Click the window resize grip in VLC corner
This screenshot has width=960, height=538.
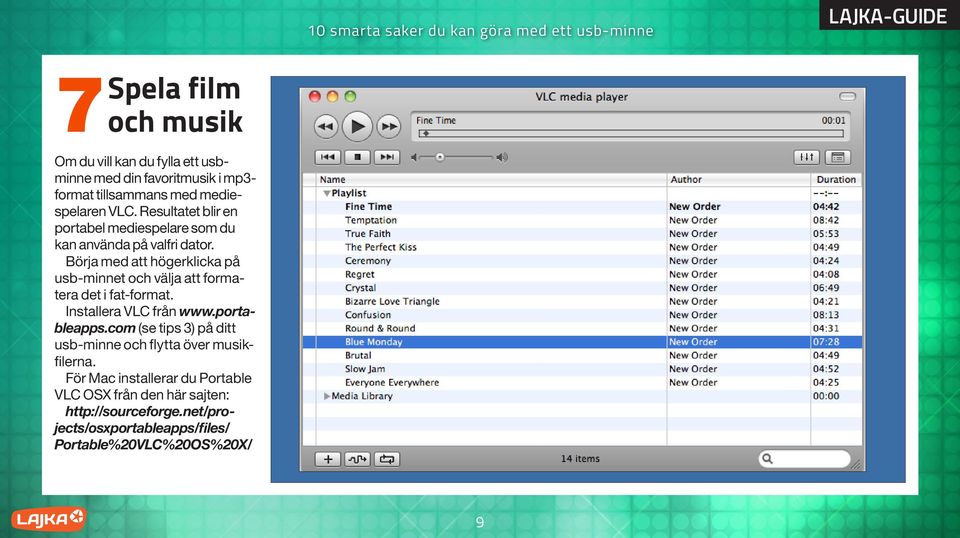click(856, 465)
